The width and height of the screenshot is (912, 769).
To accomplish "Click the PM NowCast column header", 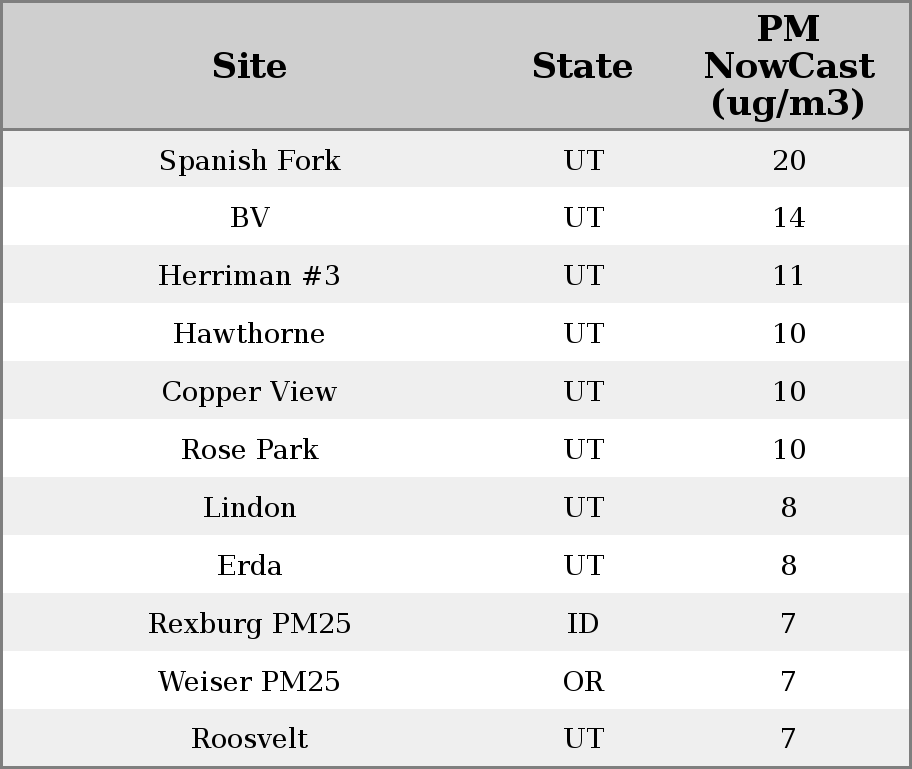I will click(x=788, y=66).
